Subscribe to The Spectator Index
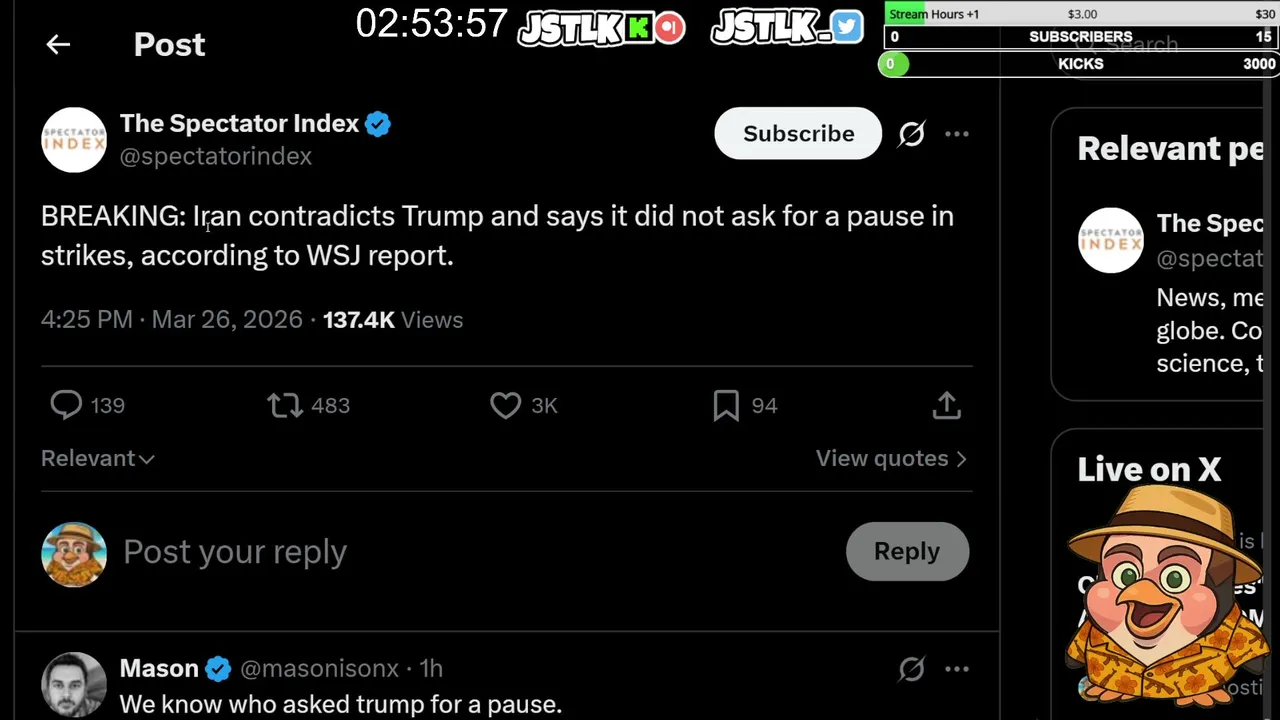This screenshot has height=720, width=1280. tap(798, 133)
